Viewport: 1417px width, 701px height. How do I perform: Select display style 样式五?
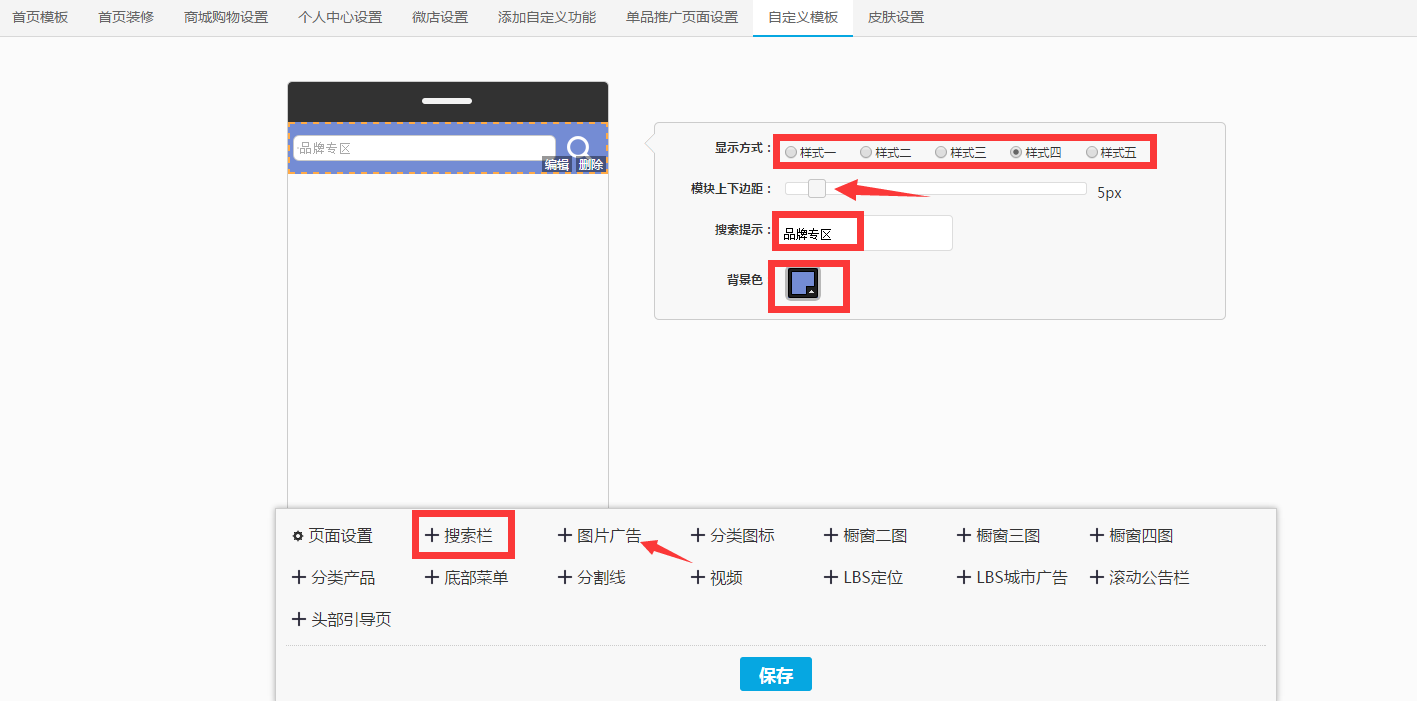pyautogui.click(x=1092, y=153)
